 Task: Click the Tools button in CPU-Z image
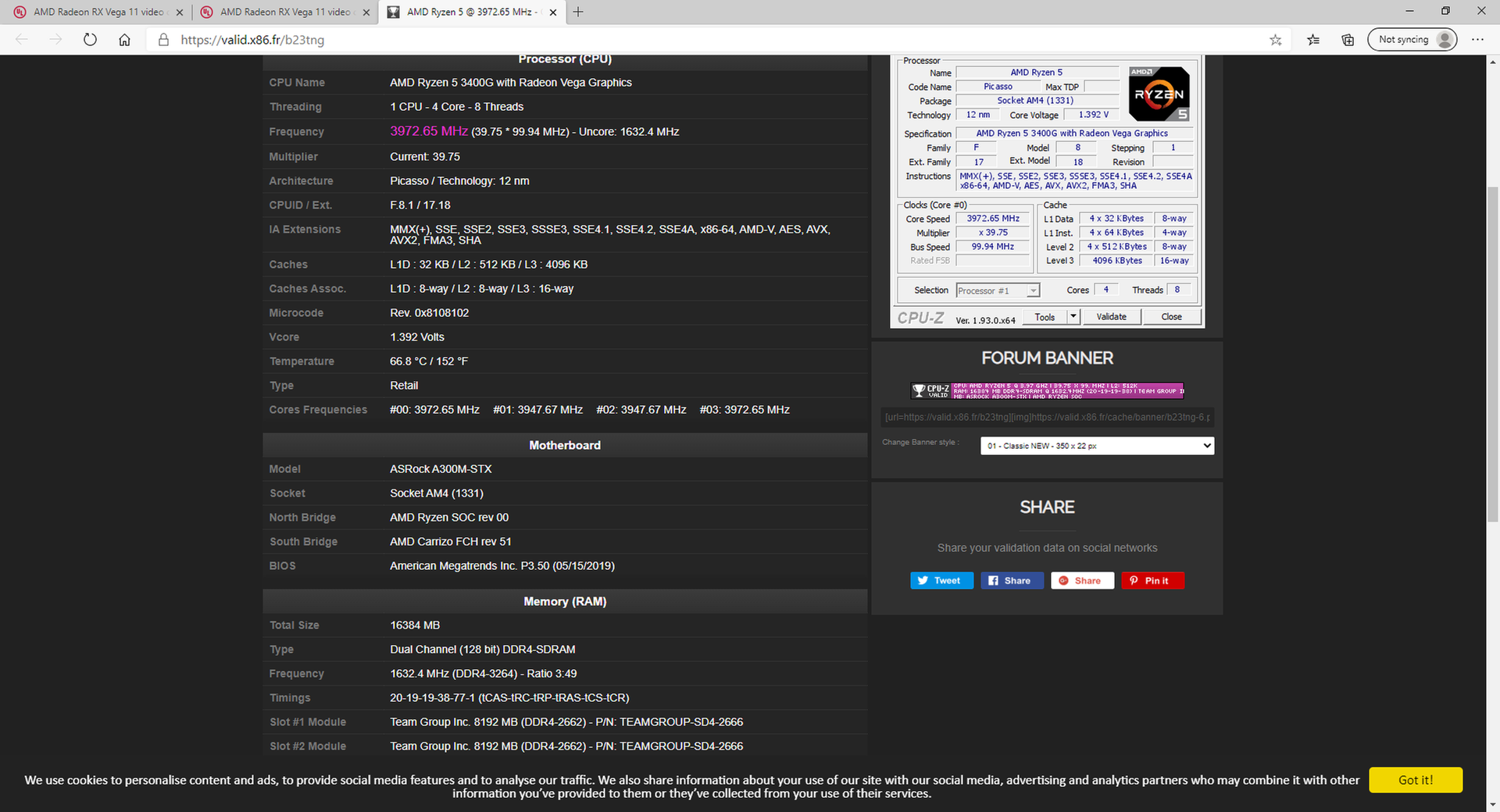pyautogui.click(x=1045, y=317)
